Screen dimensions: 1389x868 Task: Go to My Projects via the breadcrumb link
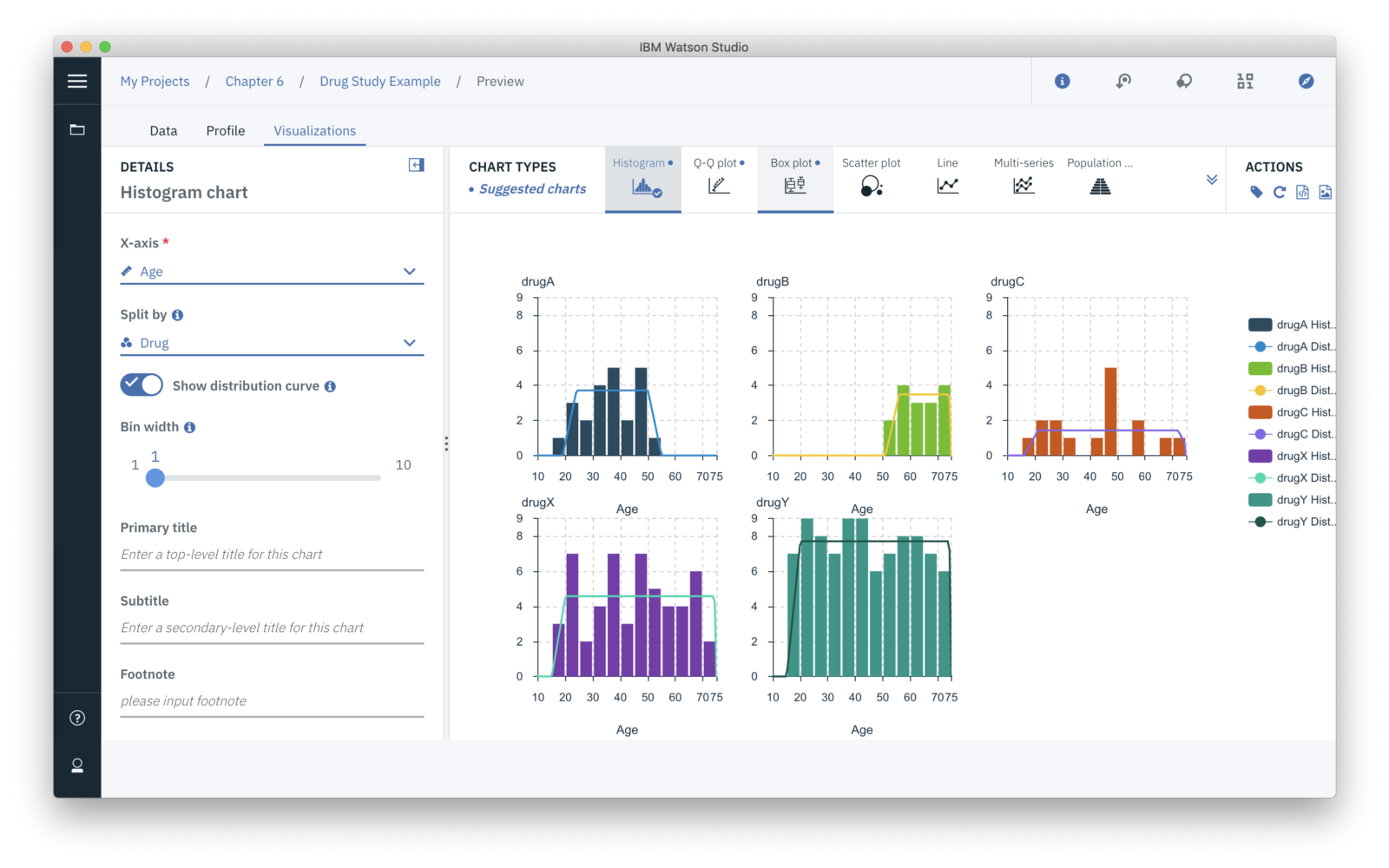[155, 81]
